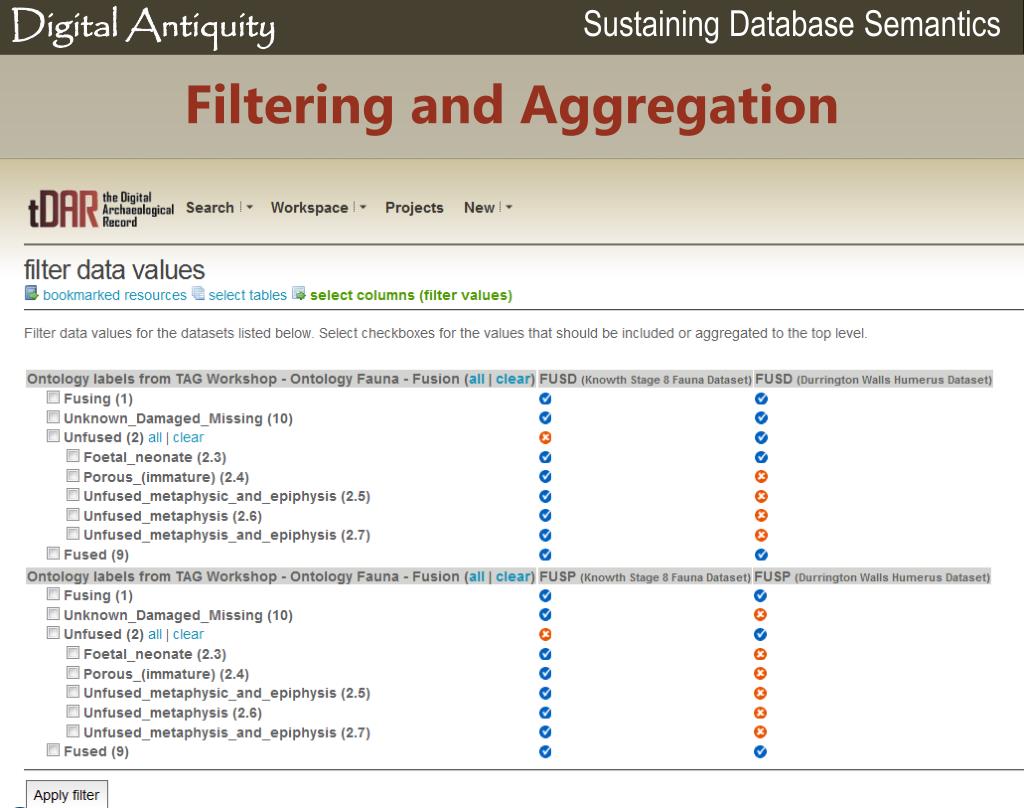
Task: Click FUSP Knowth orange cross icon for Unfused row
Action: [545, 634]
